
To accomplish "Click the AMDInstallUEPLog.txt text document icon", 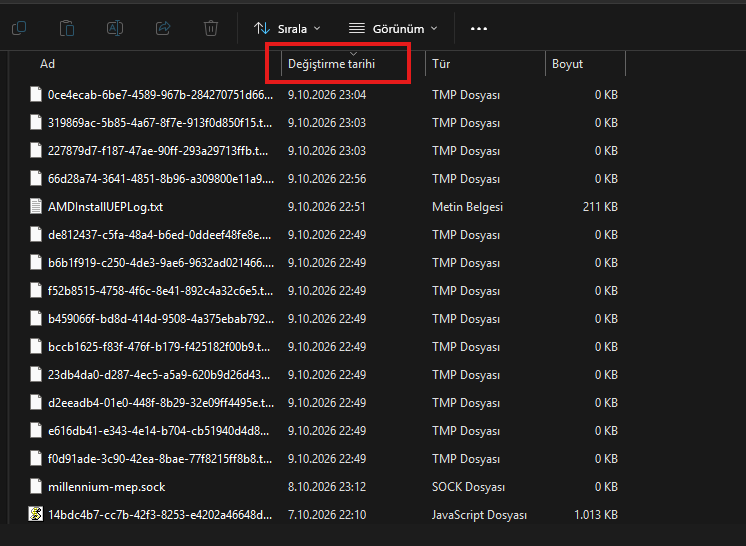I will 36,207.
